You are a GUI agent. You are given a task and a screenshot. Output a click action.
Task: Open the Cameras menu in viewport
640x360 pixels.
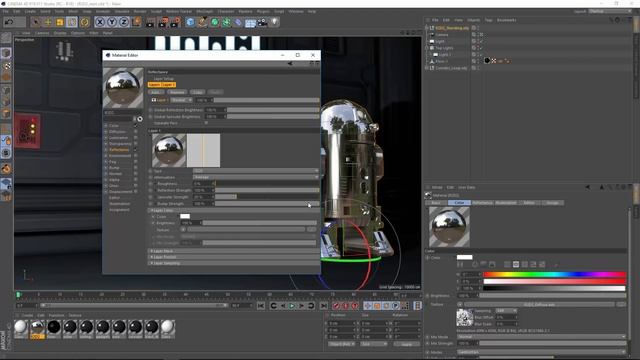42,33
